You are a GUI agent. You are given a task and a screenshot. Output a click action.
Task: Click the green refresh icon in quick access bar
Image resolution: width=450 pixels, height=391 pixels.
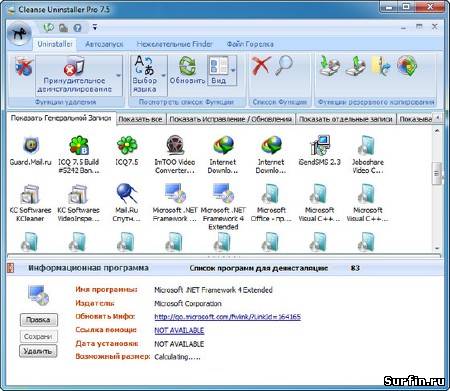pos(49,28)
